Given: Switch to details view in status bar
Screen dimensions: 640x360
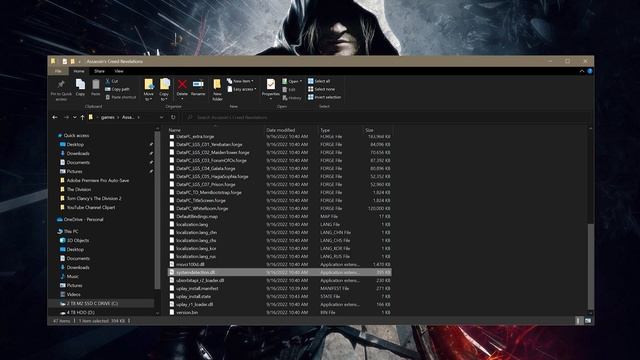Looking at the screenshot, I should (x=578, y=321).
